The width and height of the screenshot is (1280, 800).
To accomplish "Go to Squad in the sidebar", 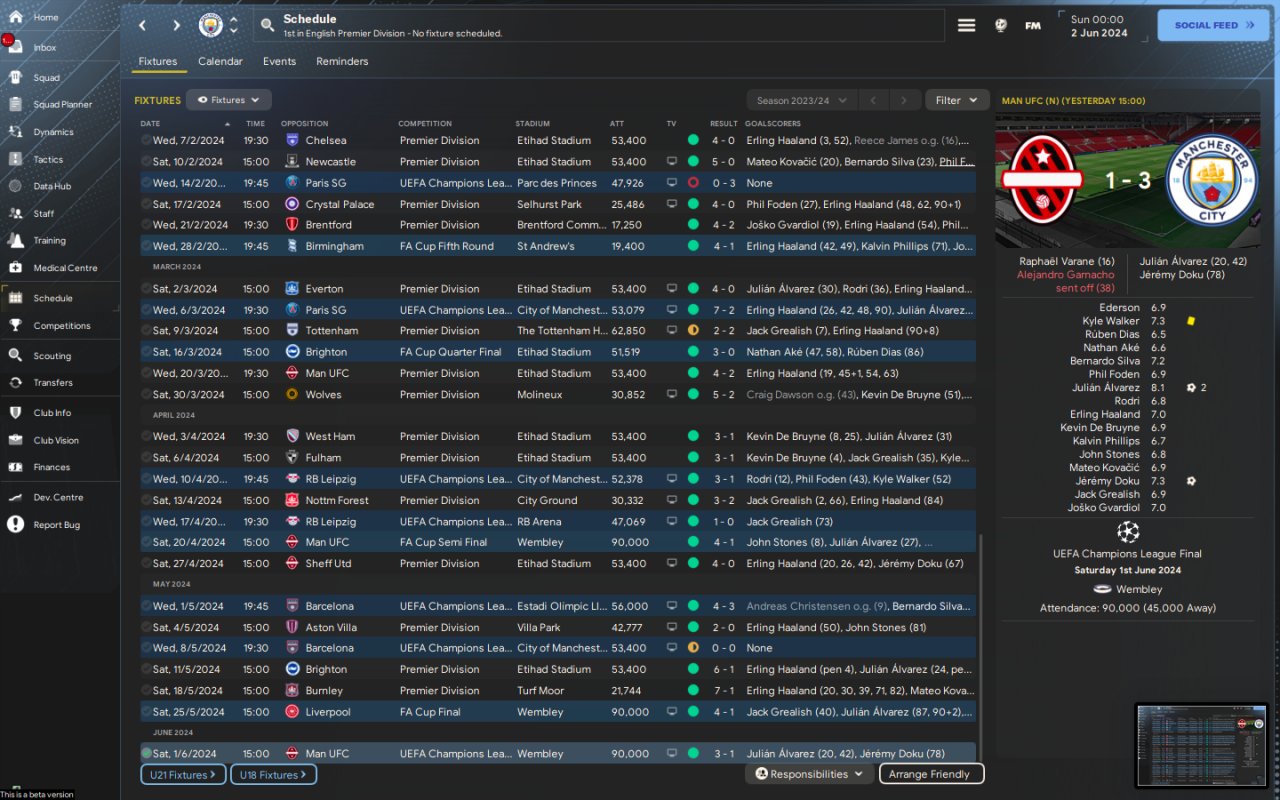I will coord(46,77).
